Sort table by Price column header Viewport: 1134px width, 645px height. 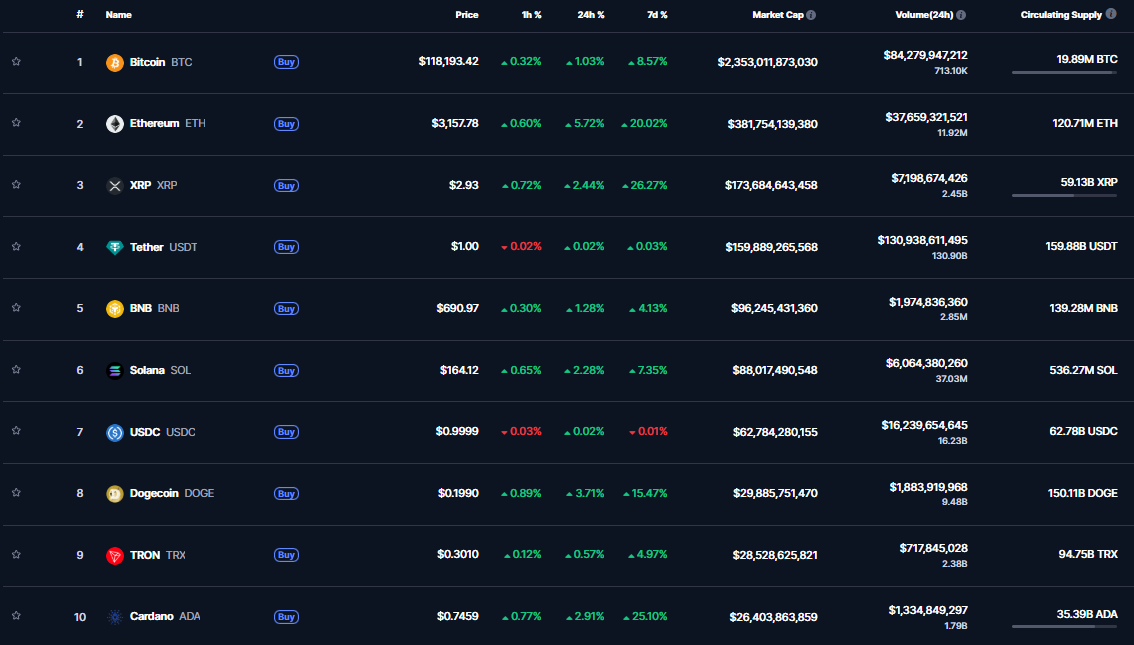466,15
